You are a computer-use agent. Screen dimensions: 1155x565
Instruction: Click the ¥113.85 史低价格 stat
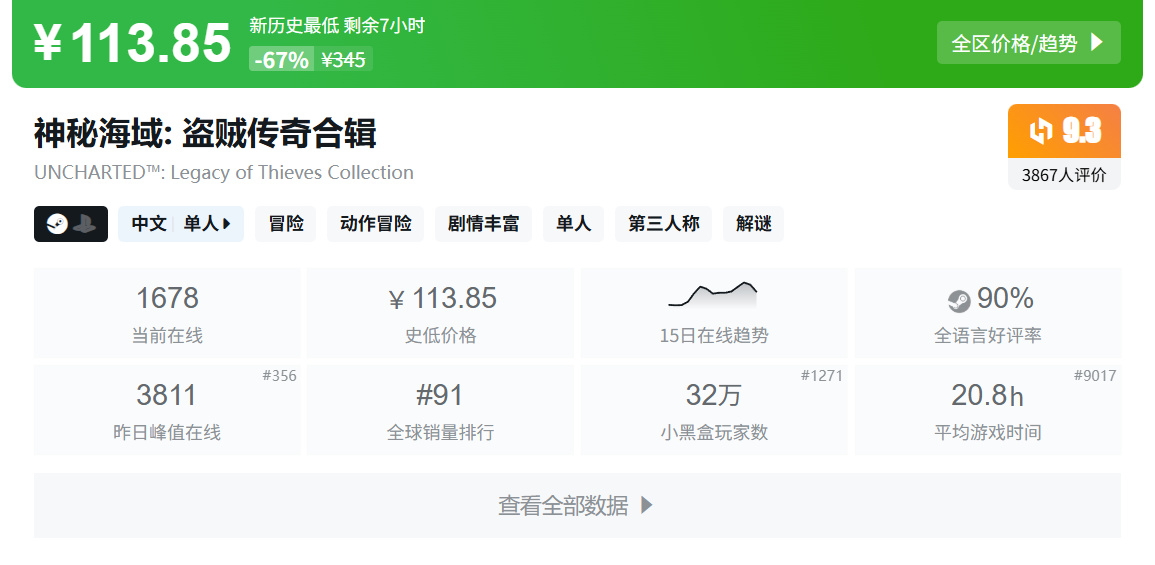(x=440, y=313)
